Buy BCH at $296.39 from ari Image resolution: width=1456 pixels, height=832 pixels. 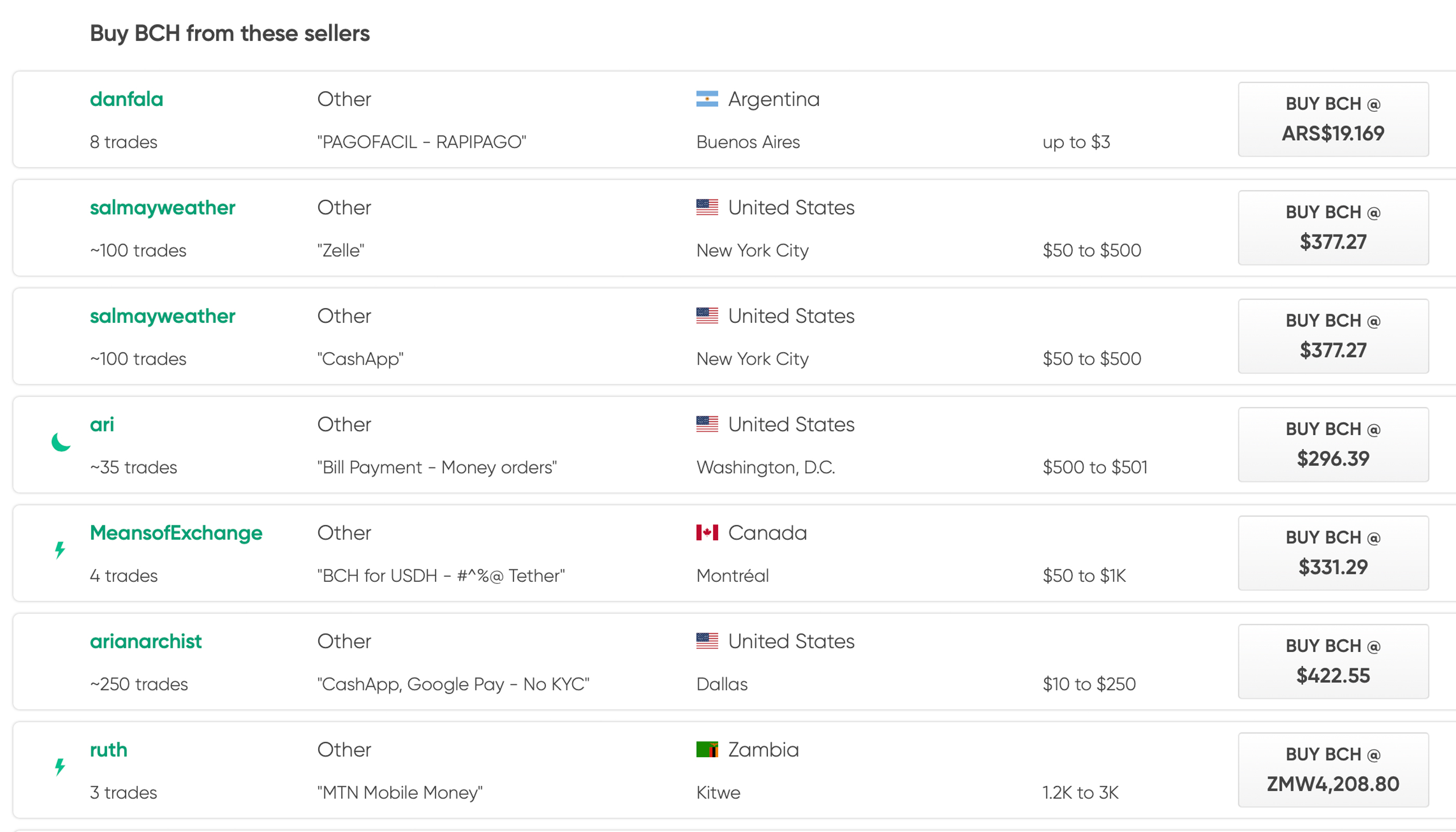pyautogui.click(x=1333, y=444)
